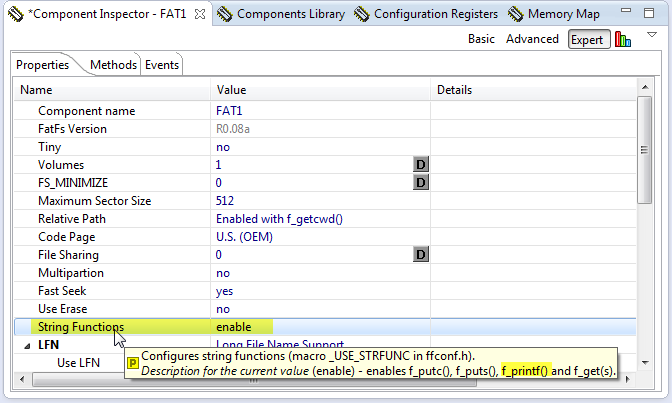This screenshot has height=403, width=672.
Task: Open the view menu dropdown arrow
Action: (x=652, y=35)
